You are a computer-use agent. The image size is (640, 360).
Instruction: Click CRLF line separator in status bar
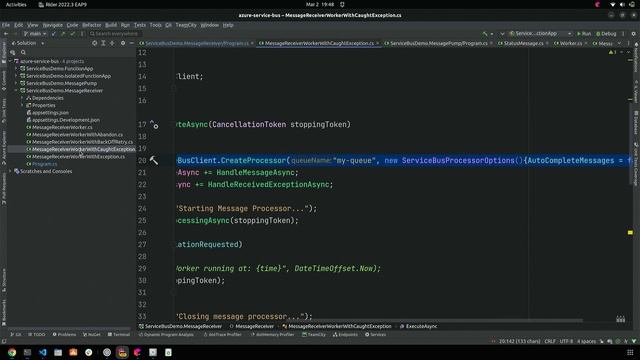click(x=549, y=342)
